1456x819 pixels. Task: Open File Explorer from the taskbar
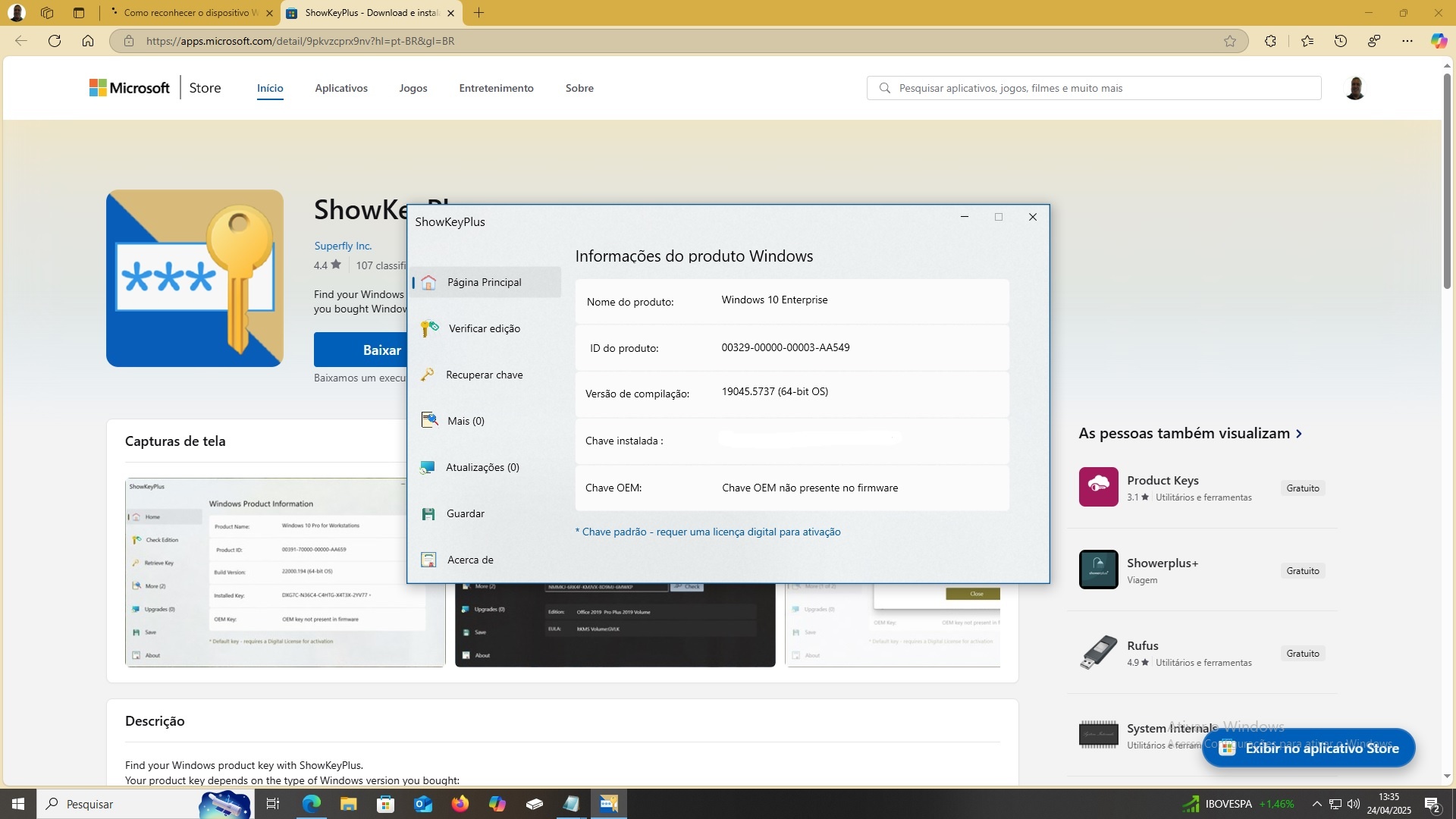pos(348,804)
